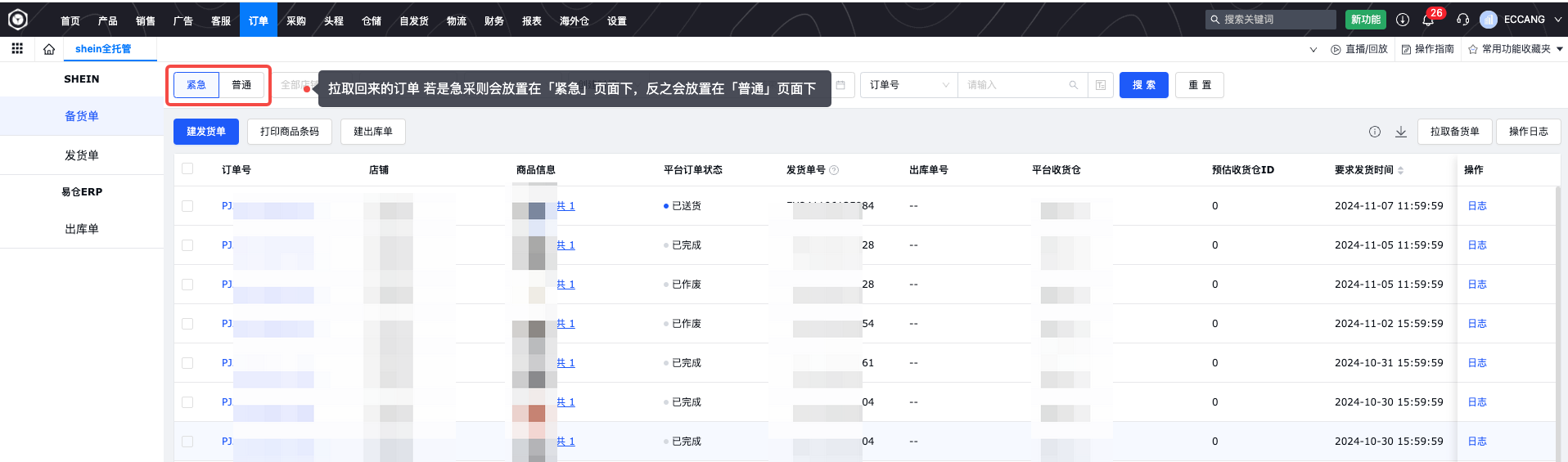Switch to the 普通 orders tab
Screen dimensions: 1568x462
(241, 85)
